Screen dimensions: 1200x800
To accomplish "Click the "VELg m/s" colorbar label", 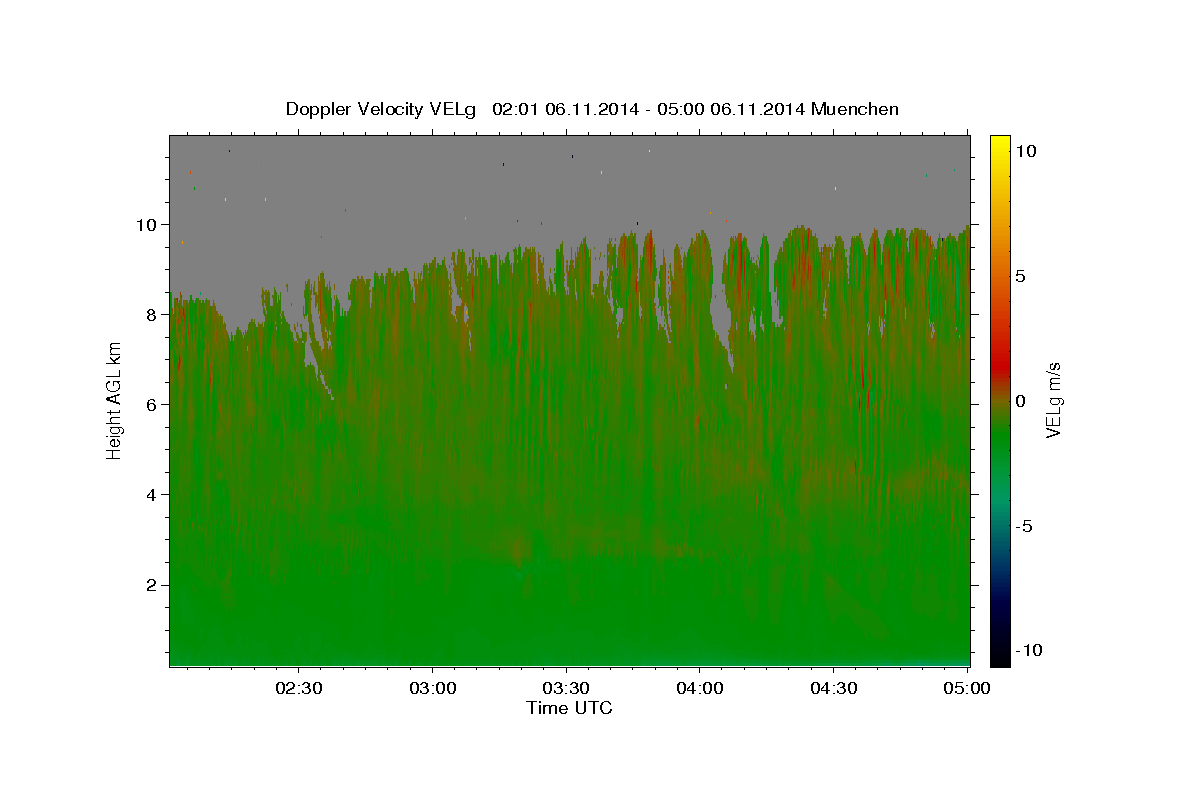I will pos(1053,400).
